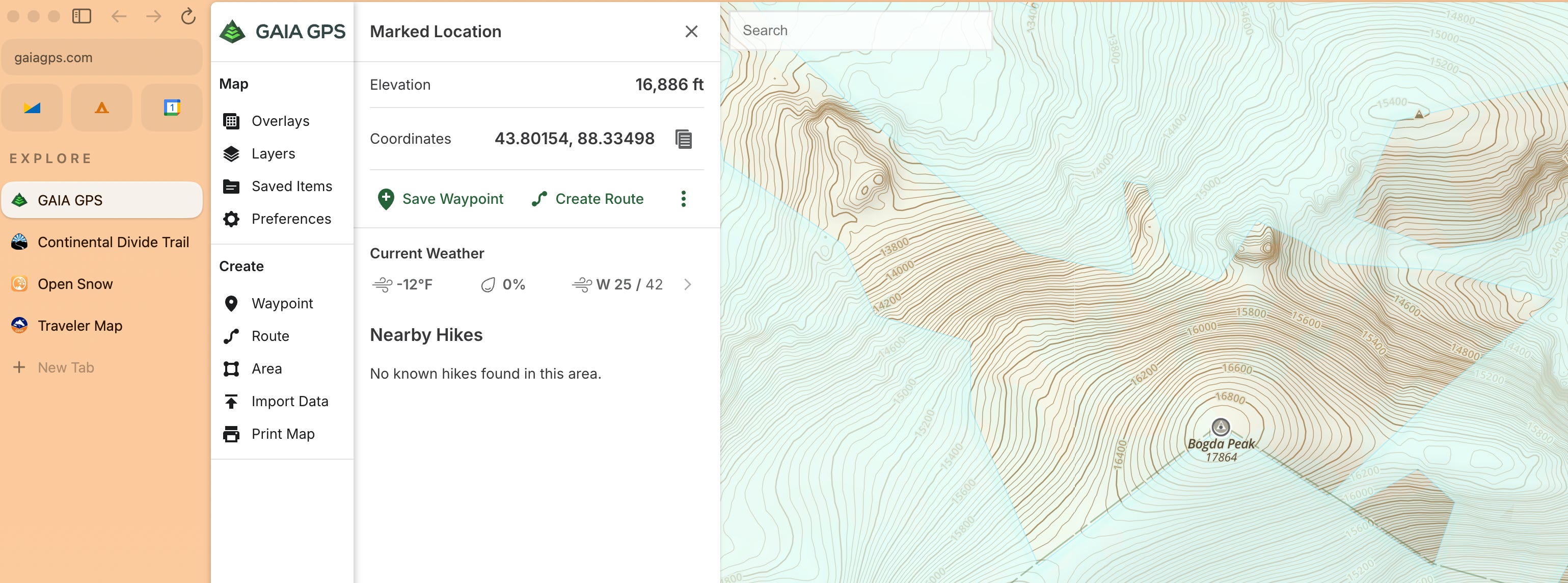Open the blue-yellow pinned mail tab
The height and width of the screenshot is (583, 1568).
pos(32,108)
